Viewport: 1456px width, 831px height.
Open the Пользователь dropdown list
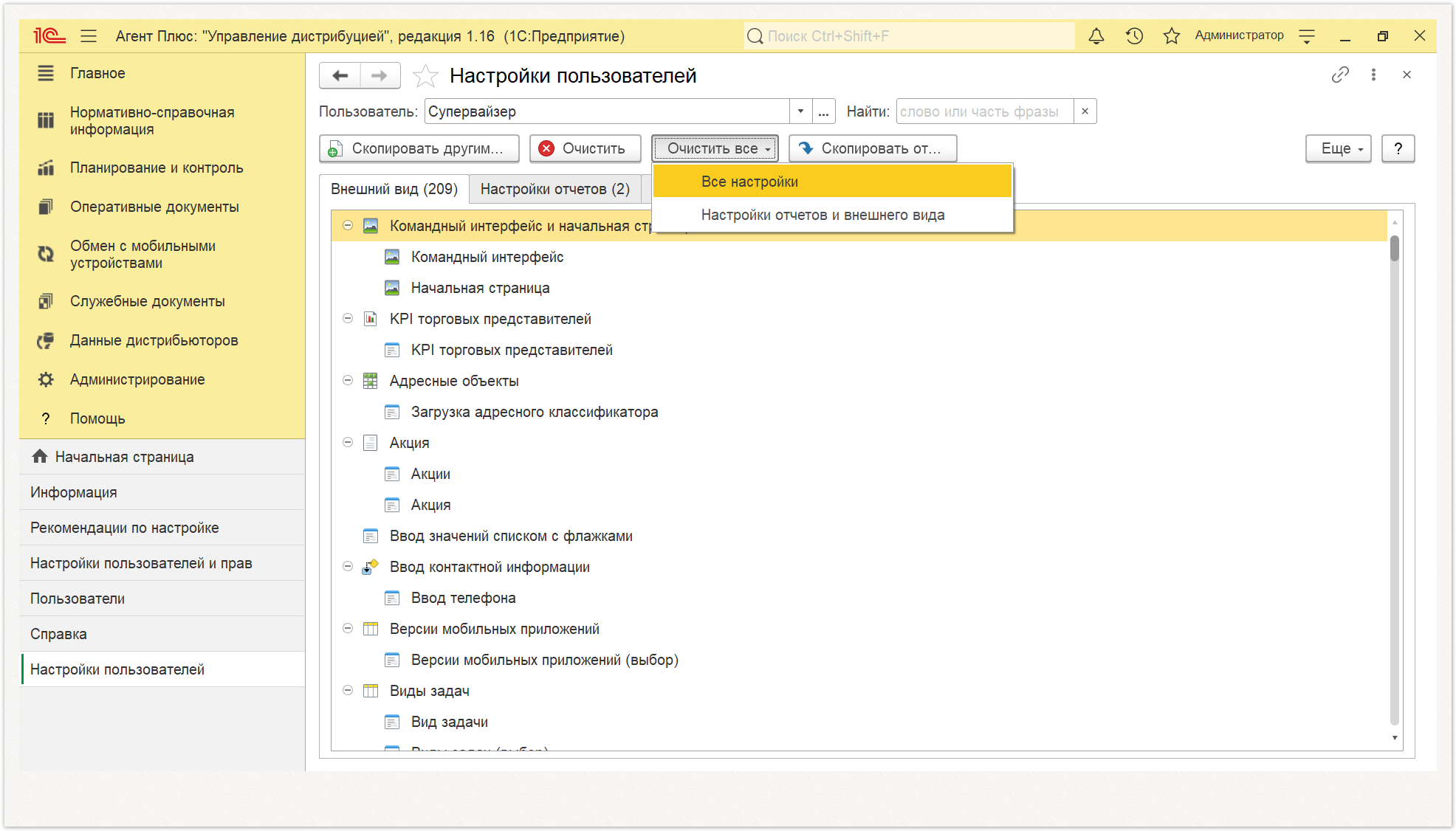point(800,111)
